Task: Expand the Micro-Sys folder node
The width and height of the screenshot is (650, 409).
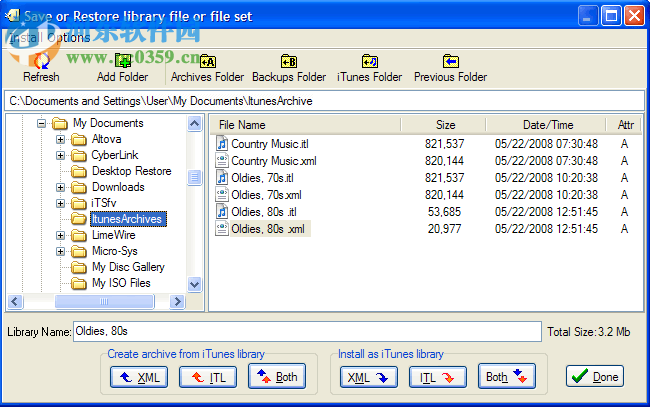Action: tap(60, 252)
